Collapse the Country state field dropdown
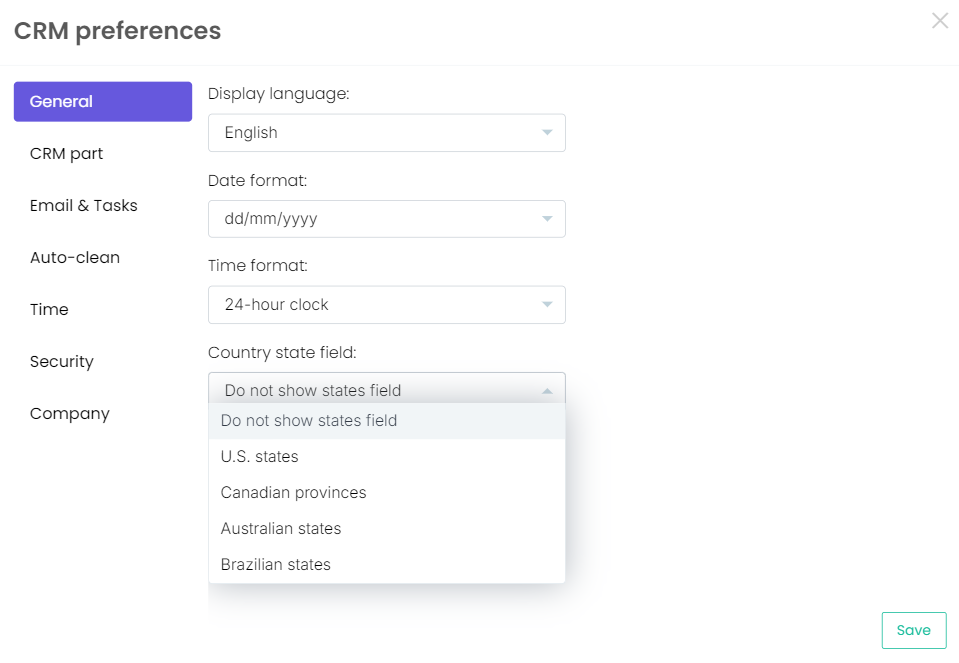The image size is (959, 663). coord(386,390)
